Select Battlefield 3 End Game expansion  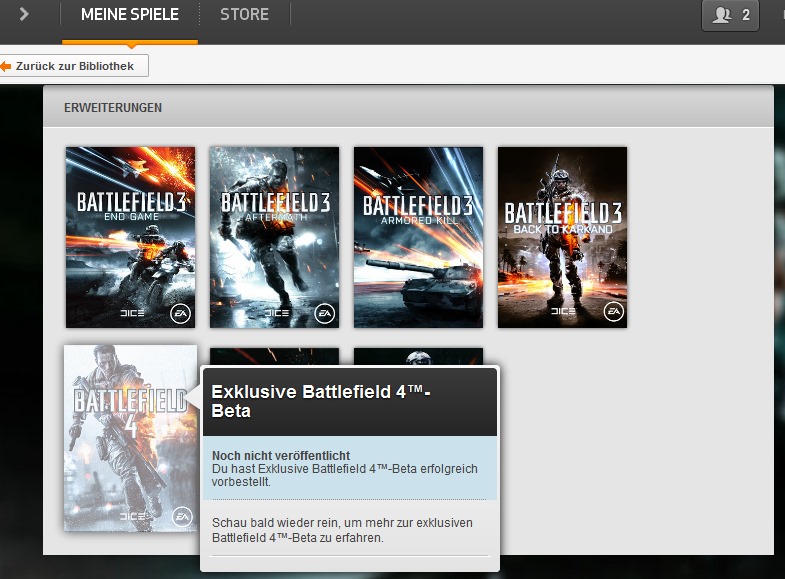pos(130,237)
